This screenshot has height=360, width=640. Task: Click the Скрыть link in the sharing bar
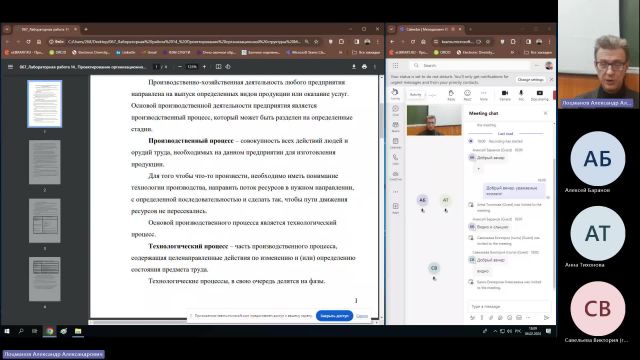point(362,316)
